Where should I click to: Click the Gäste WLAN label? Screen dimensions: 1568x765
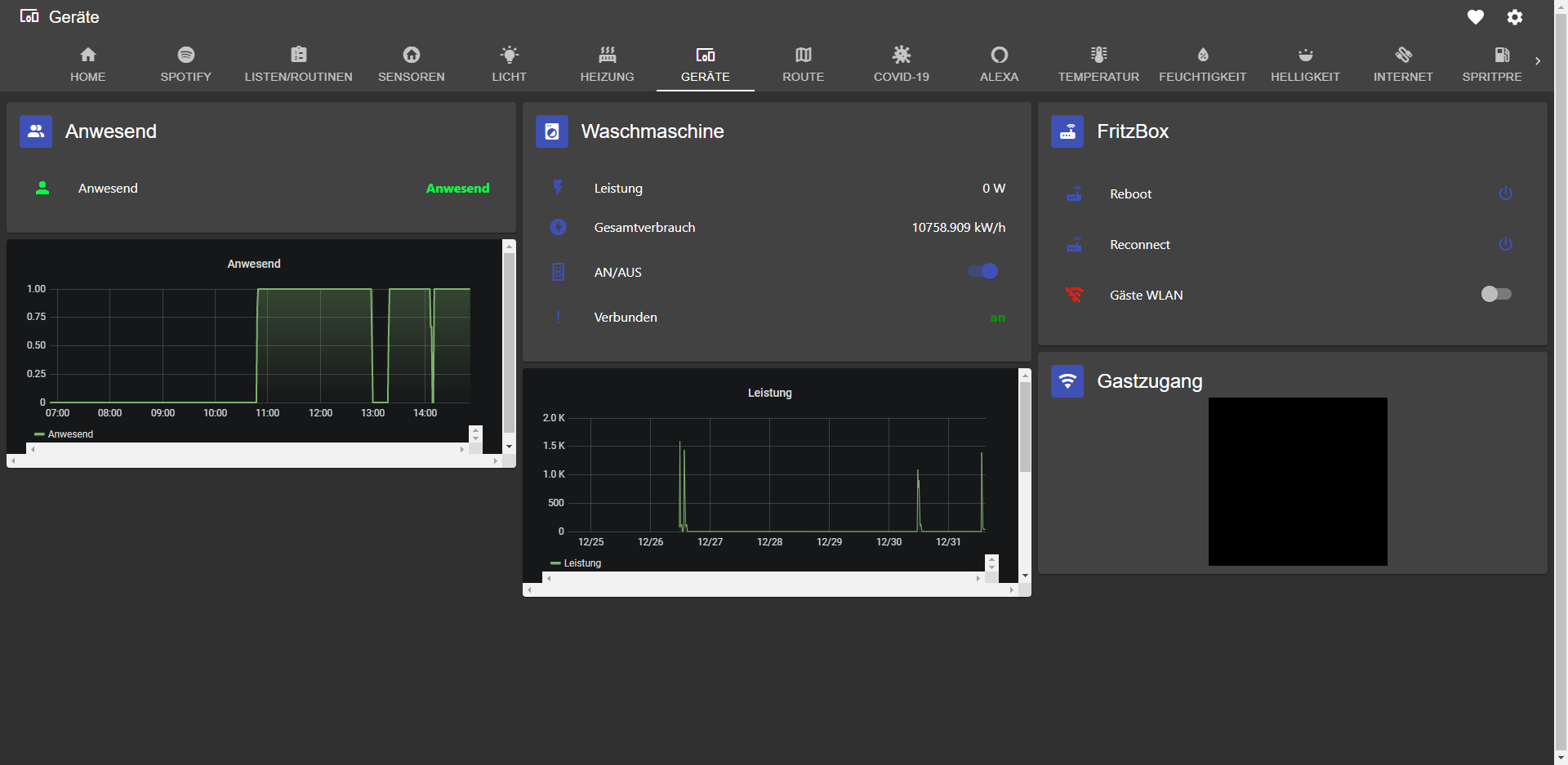1147,295
